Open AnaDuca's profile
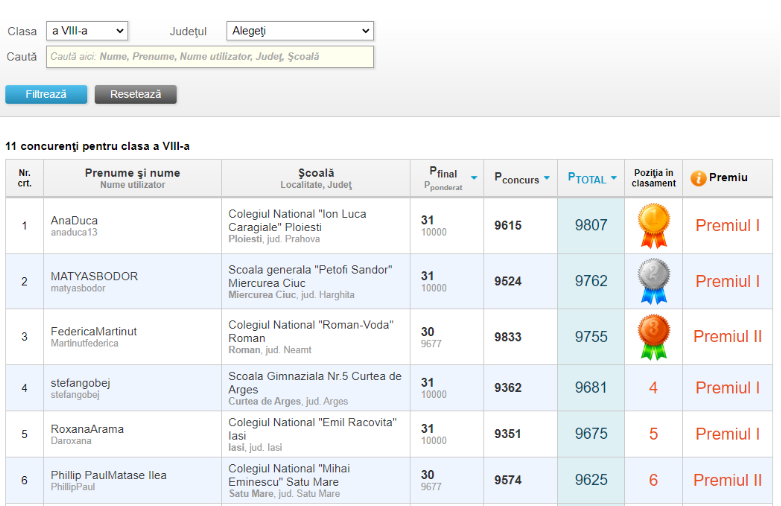The height and width of the screenshot is (506, 781). point(74,220)
